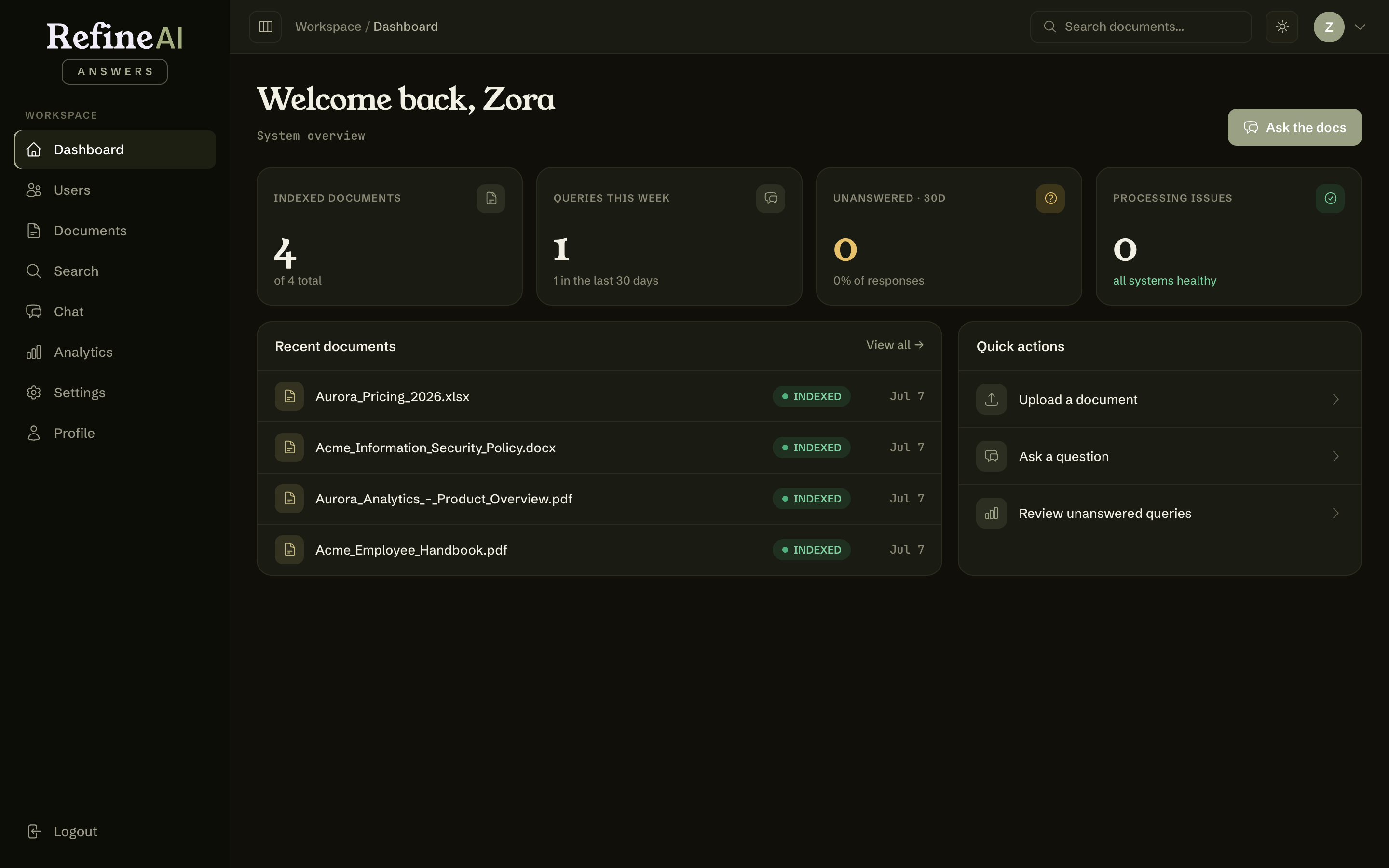The image size is (1389, 868).
Task: Click the ANSWERS badge
Action: tap(115, 72)
